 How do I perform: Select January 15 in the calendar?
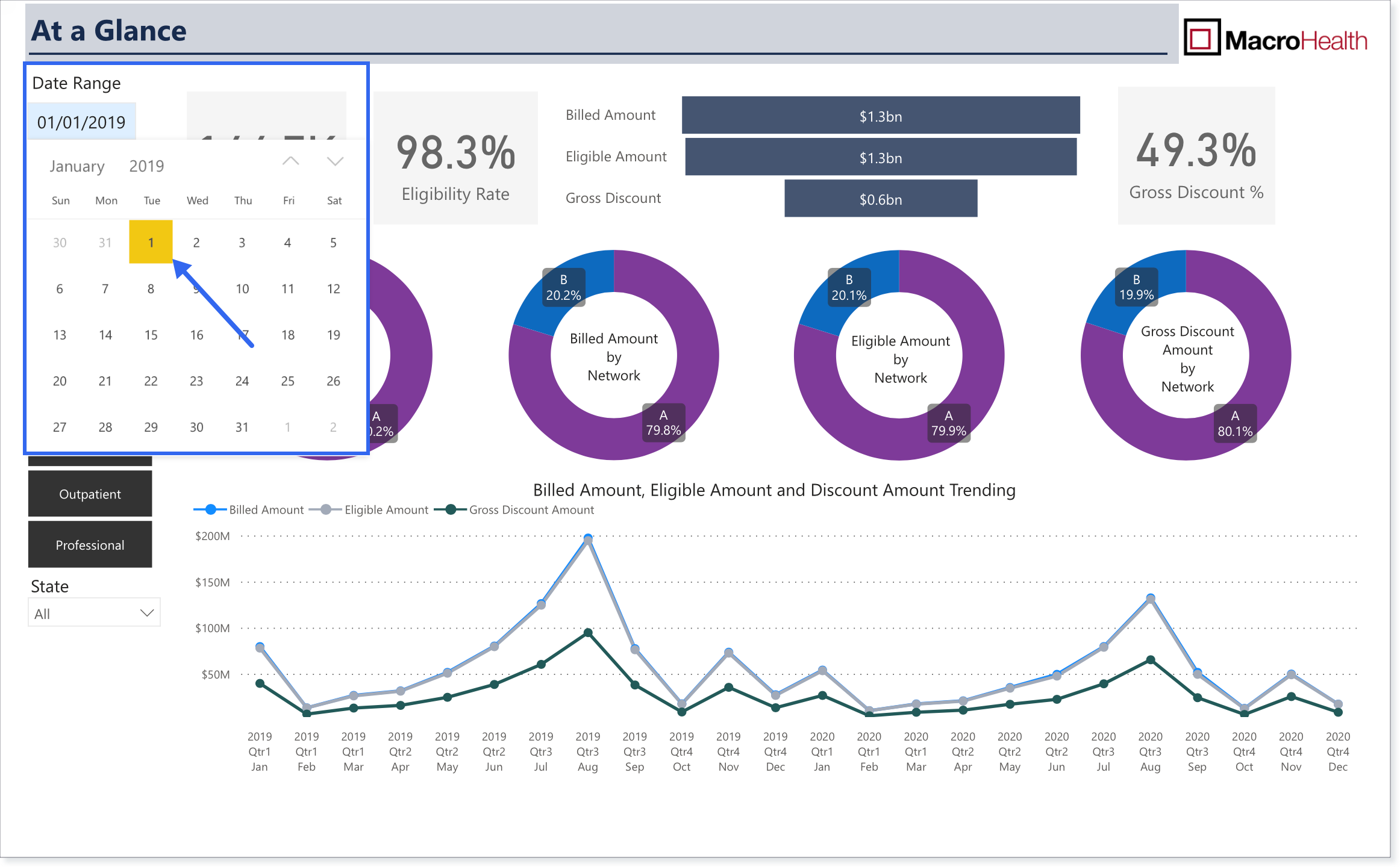coord(151,335)
